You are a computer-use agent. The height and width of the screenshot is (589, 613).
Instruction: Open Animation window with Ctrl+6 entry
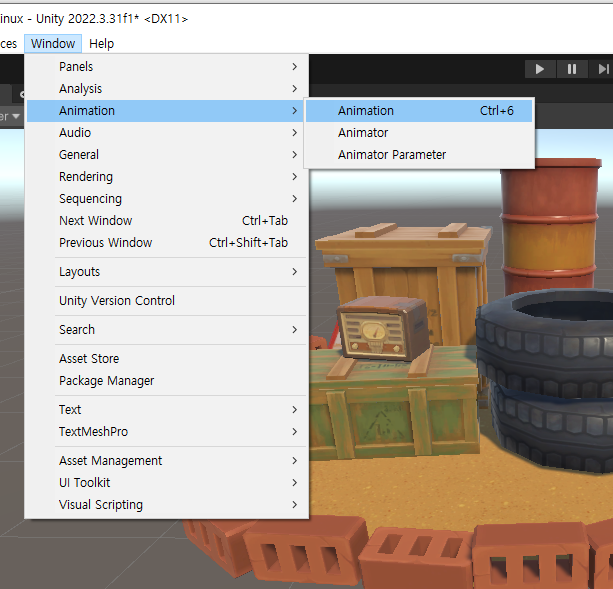click(x=419, y=111)
